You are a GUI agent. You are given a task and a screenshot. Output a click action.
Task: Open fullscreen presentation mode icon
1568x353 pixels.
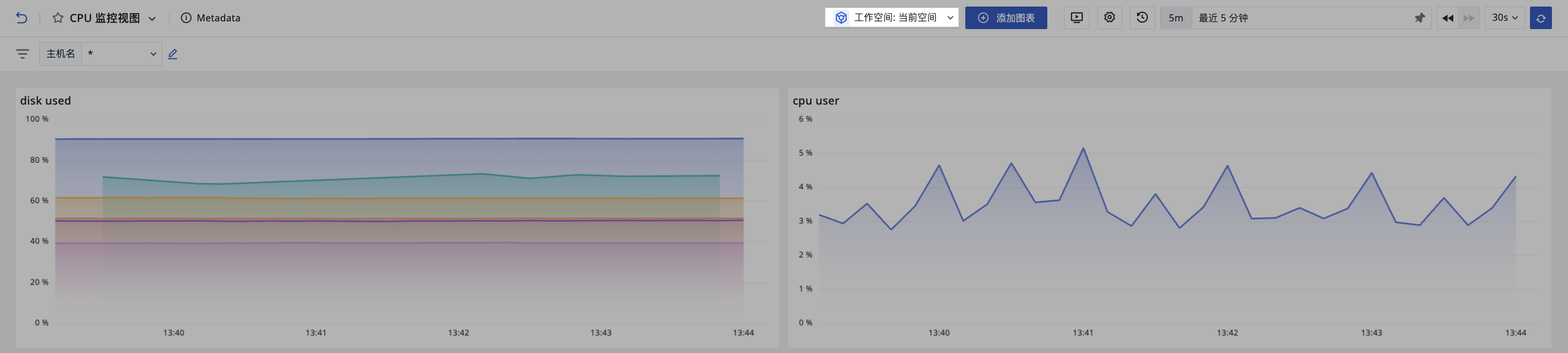(1077, 18)
